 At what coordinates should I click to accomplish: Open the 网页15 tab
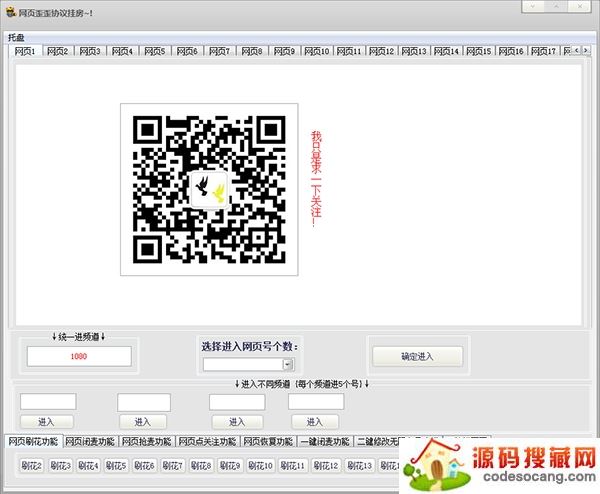[x=479, y=51]
